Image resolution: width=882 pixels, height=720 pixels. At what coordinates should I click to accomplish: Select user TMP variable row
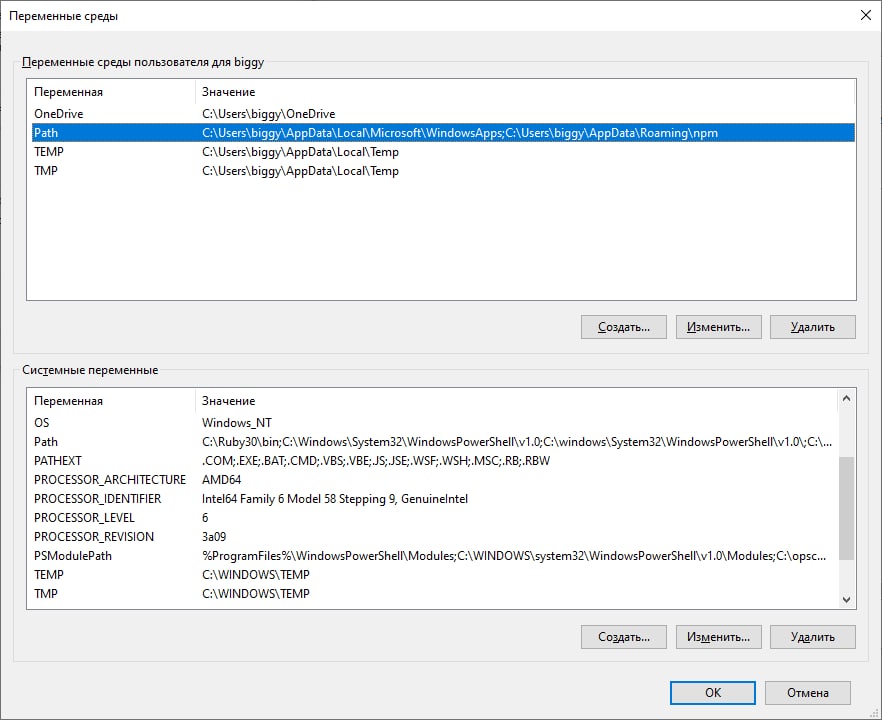click(441, 171)
